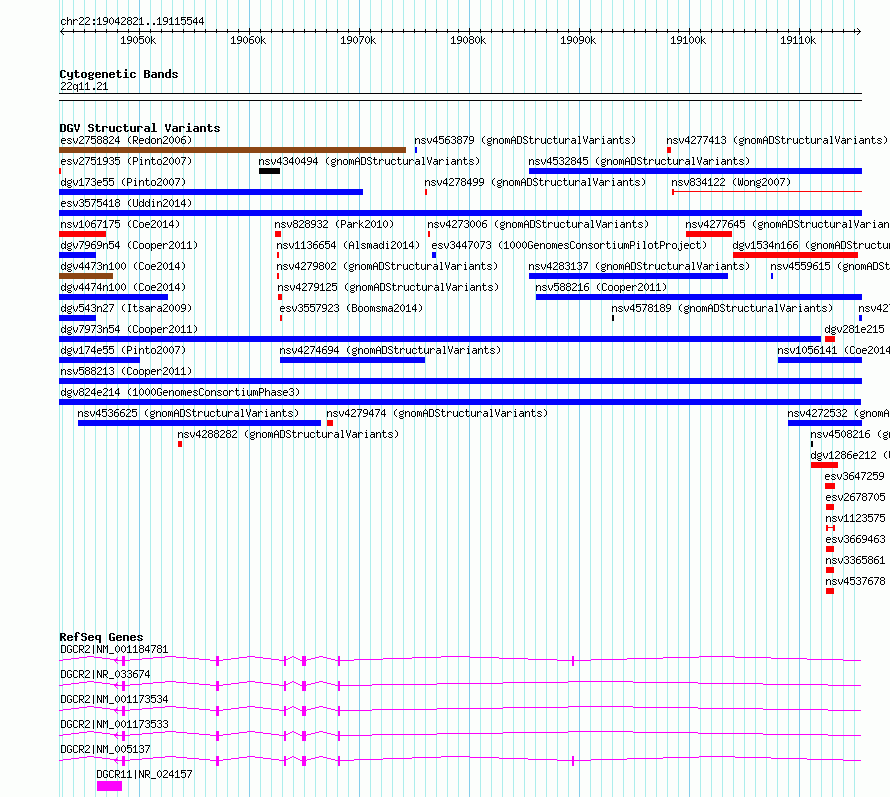Screen dimensions: 890x797
Task: Open the dgv281e215 variant label
Action: (854, 329)
